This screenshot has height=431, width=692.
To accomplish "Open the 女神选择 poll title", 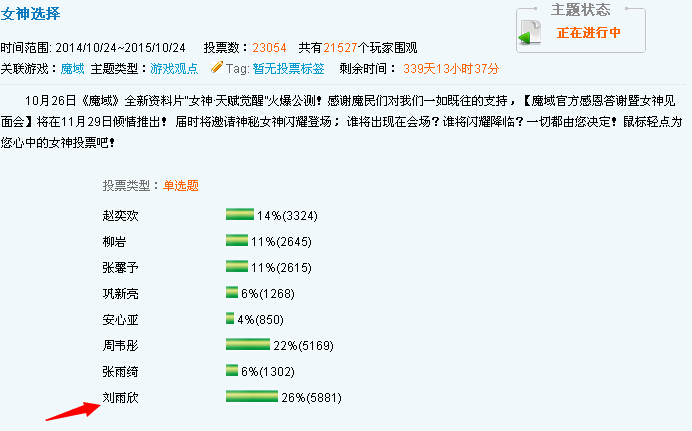I will [x=31, y=14].
